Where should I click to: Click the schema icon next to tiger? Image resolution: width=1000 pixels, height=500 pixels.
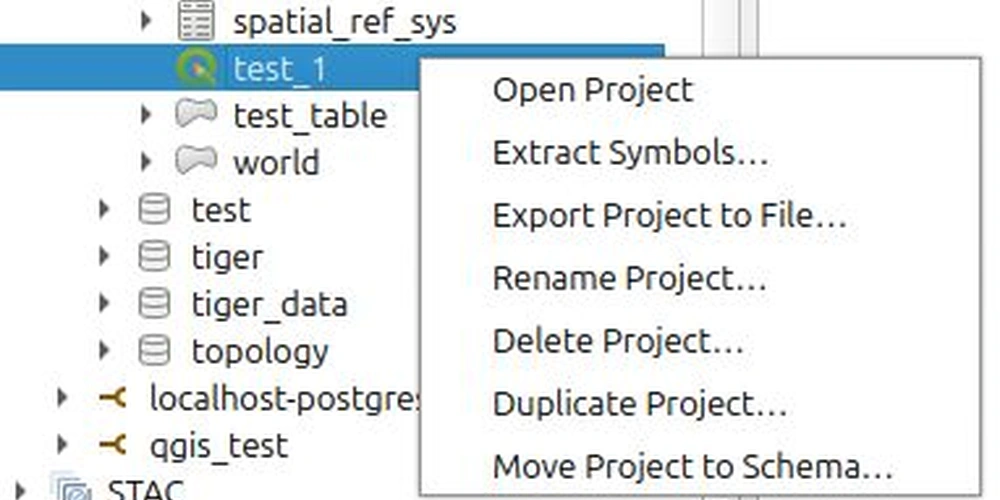(154, 256)
